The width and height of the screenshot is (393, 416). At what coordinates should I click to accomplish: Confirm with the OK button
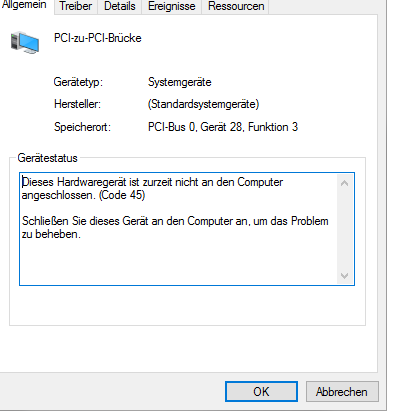261,392
